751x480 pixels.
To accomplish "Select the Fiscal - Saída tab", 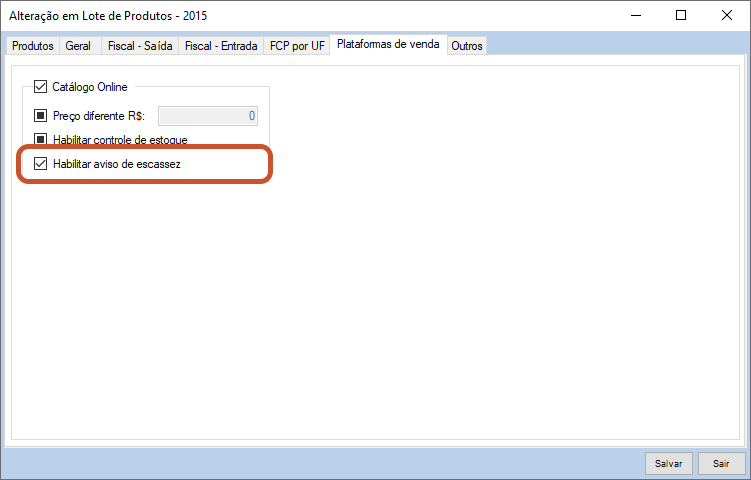I will [140, 46].
